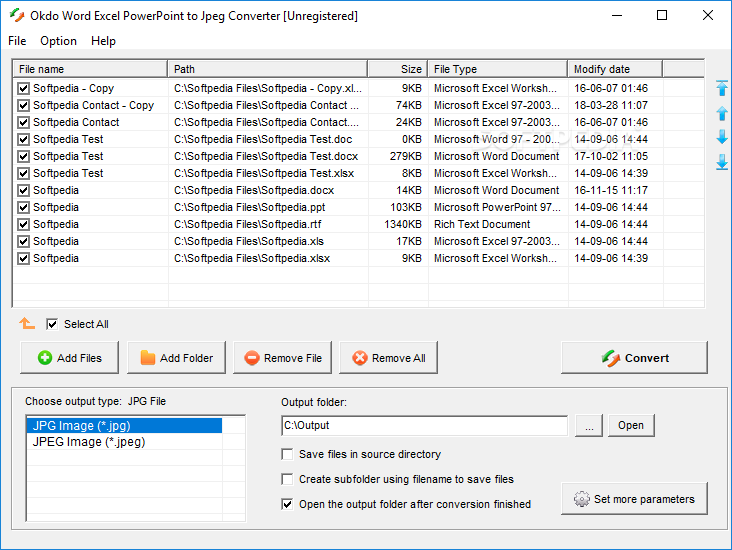Select the path C:\Softpedia Files\Softpedia.xls row
The width and height of the screenshot is (732, 550).
pyautogui.click(x=249, y=241)
